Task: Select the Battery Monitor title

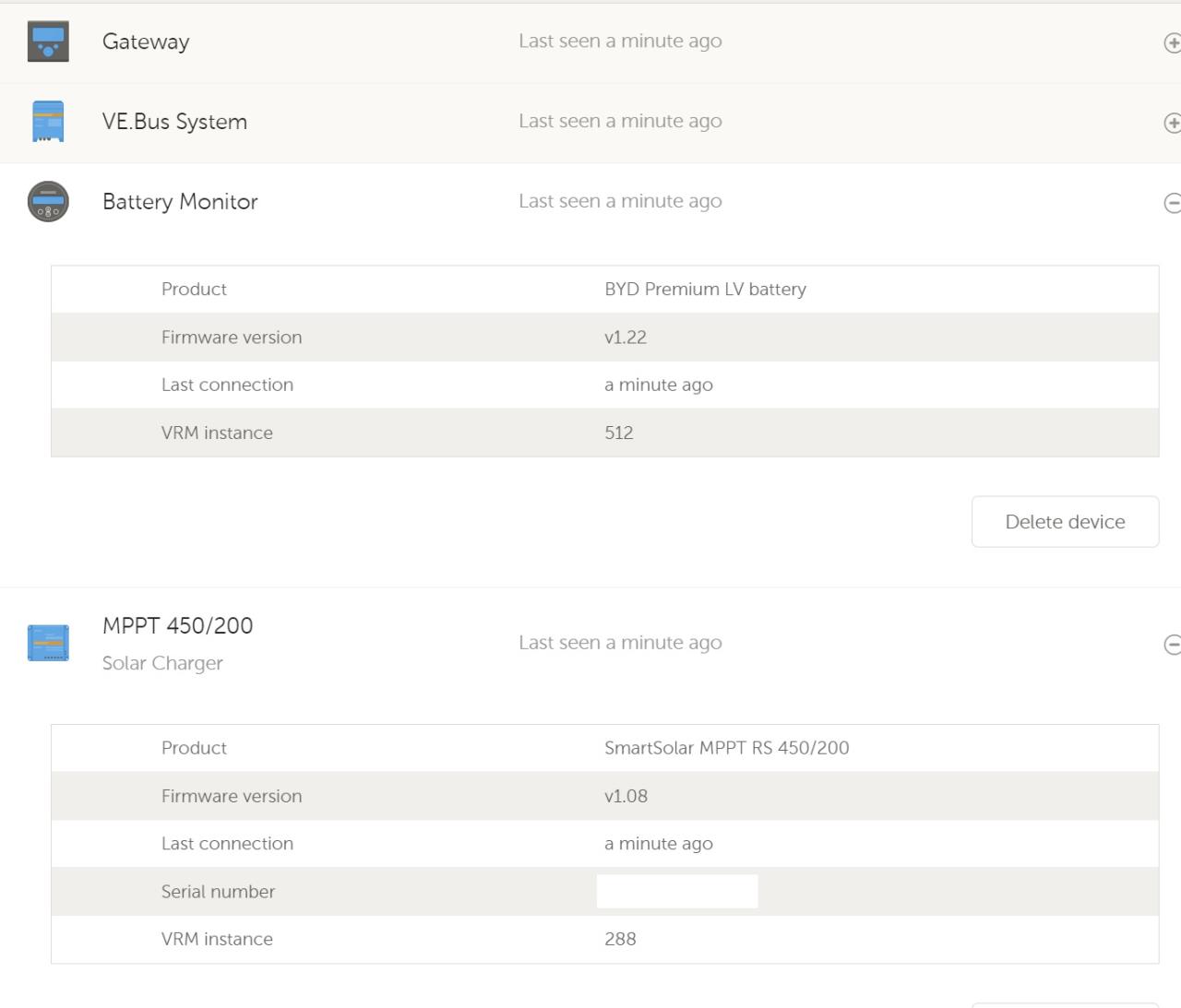Action: coord(180,202)
